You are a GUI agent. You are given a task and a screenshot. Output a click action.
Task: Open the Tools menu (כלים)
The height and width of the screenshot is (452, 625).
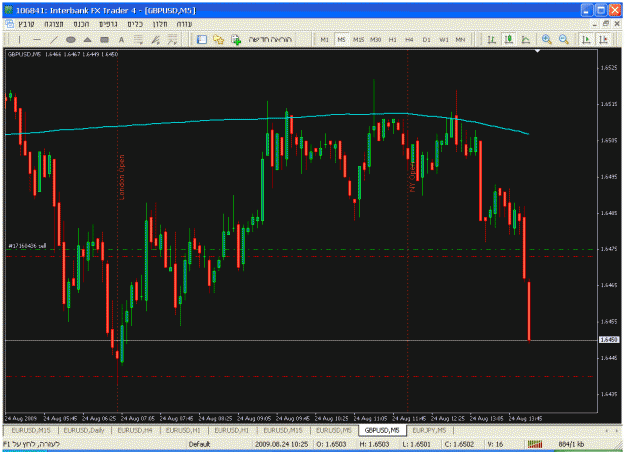click(x=135, y=24)
